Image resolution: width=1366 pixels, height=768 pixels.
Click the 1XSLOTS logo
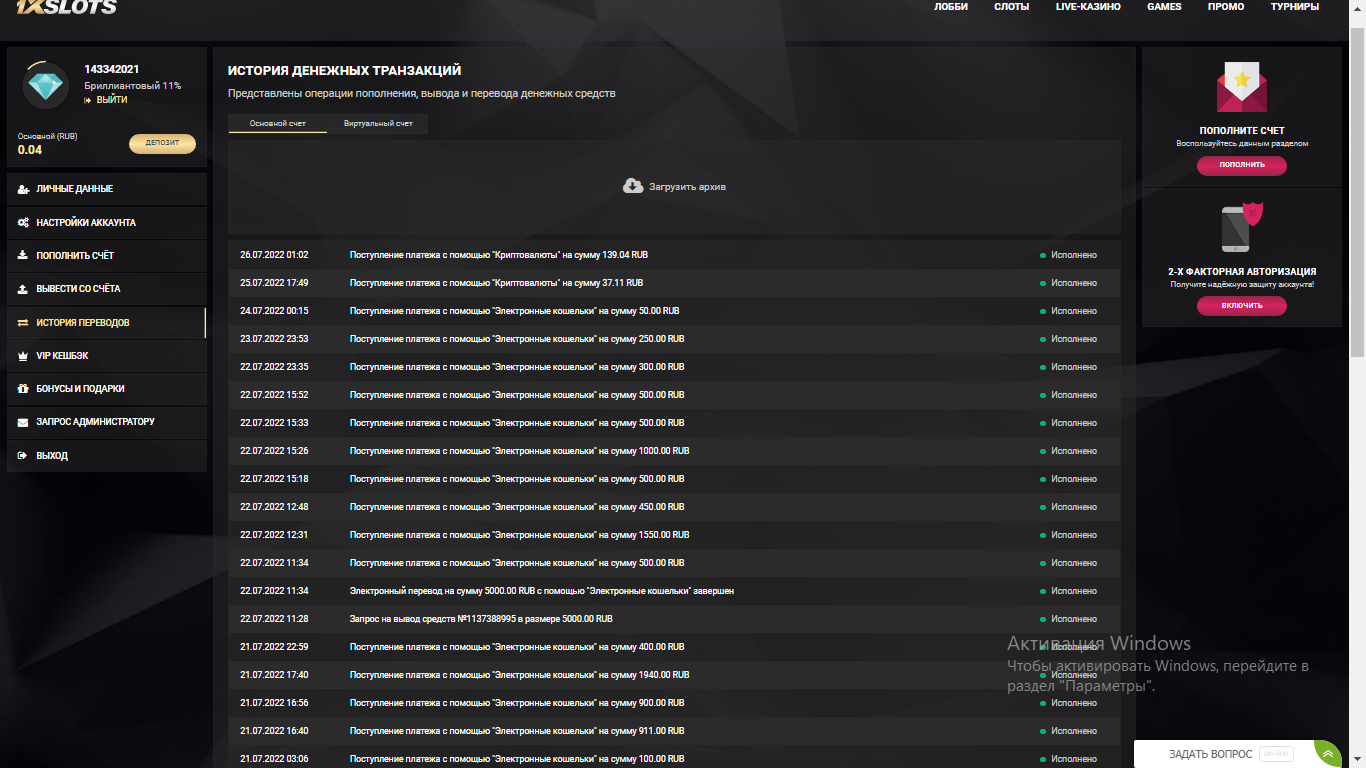66,6
